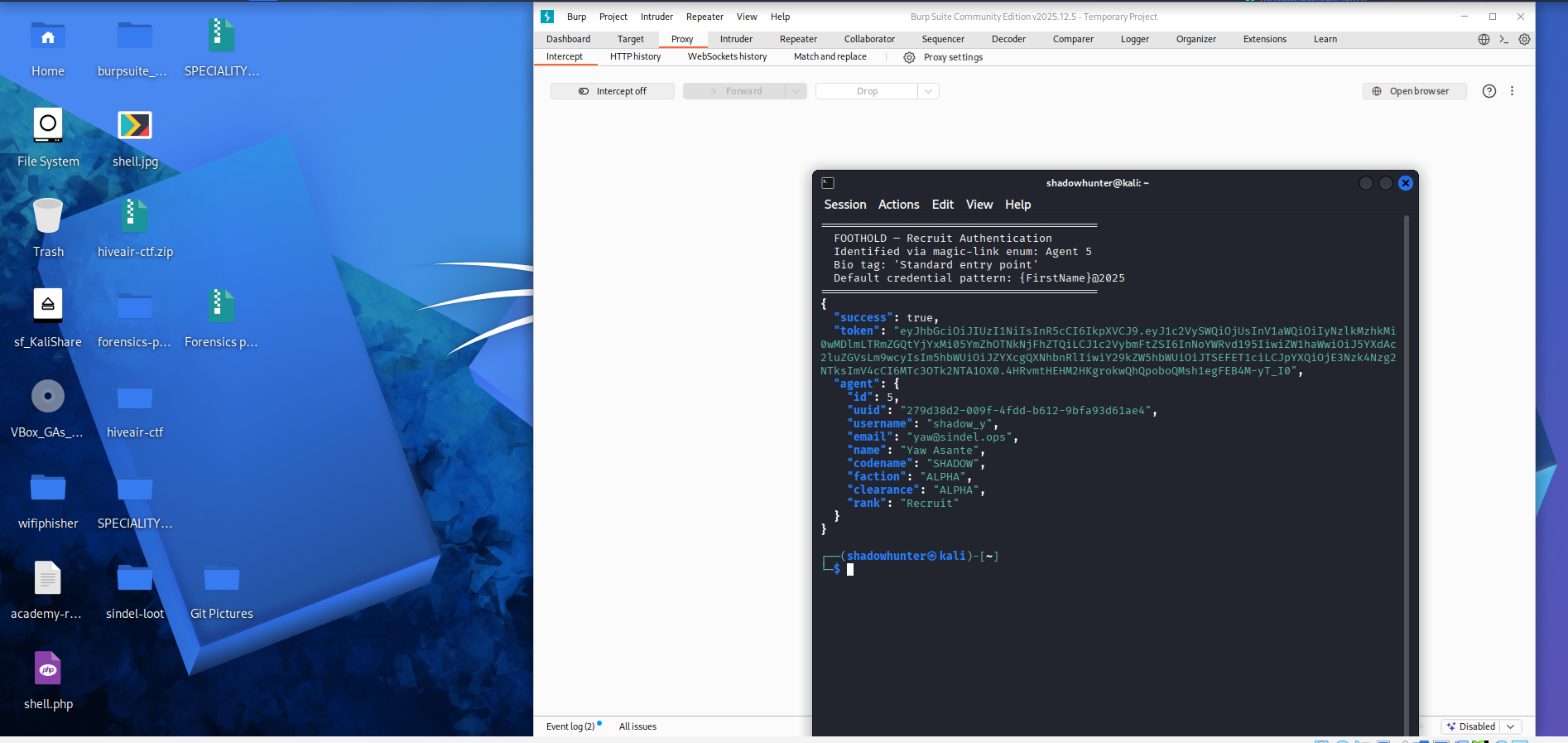Select the VBox_GAs disc icon
1568x743 pixels.
(x=48, y=396)
